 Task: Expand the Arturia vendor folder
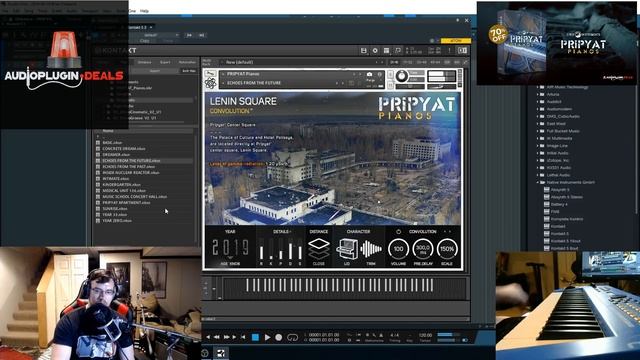tap(538, 94)
